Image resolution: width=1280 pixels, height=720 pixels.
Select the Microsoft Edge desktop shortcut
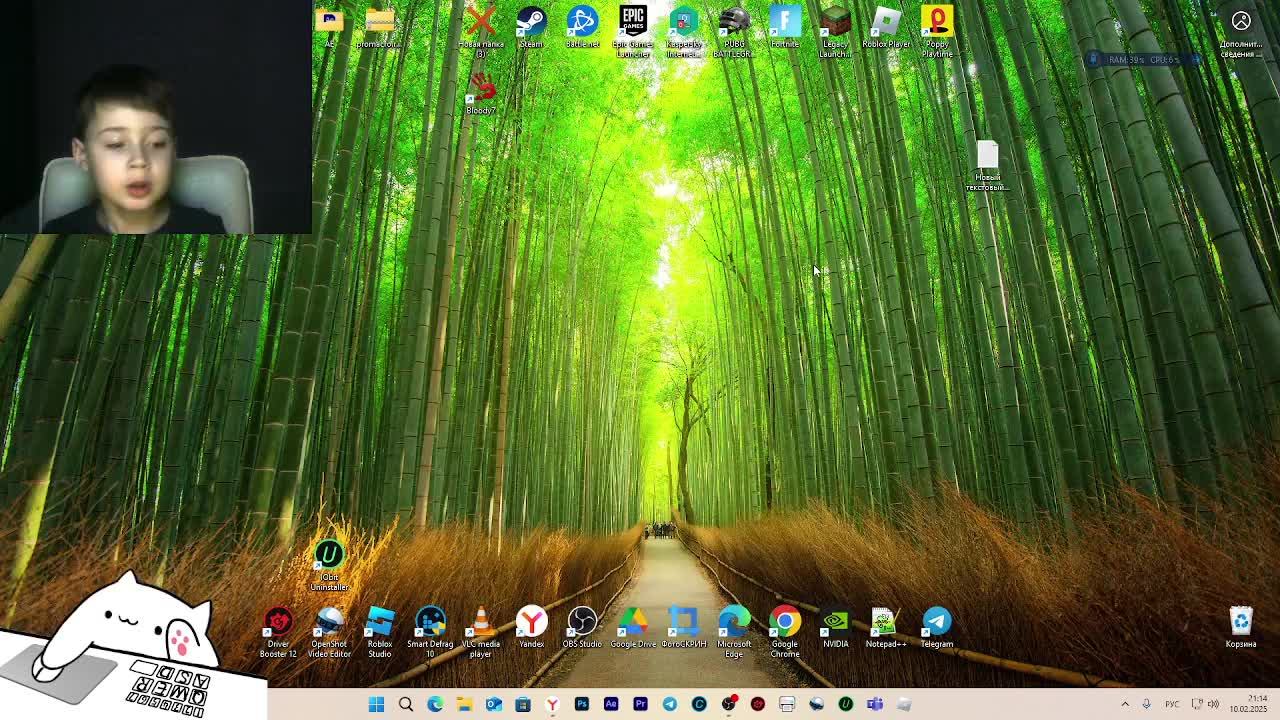[734, 632]
